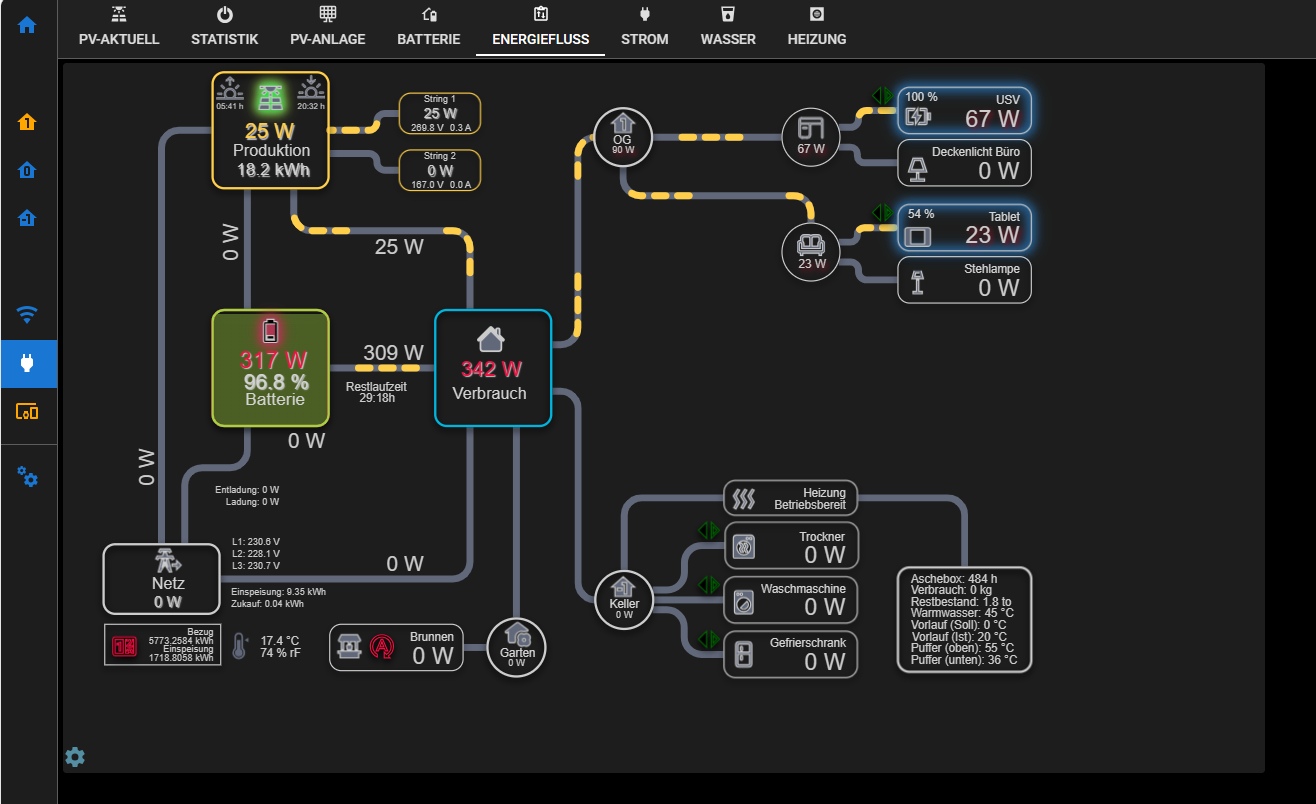Click the tablet icon in Tablet box
The image size is (1316, 804).
pos(917,237)
